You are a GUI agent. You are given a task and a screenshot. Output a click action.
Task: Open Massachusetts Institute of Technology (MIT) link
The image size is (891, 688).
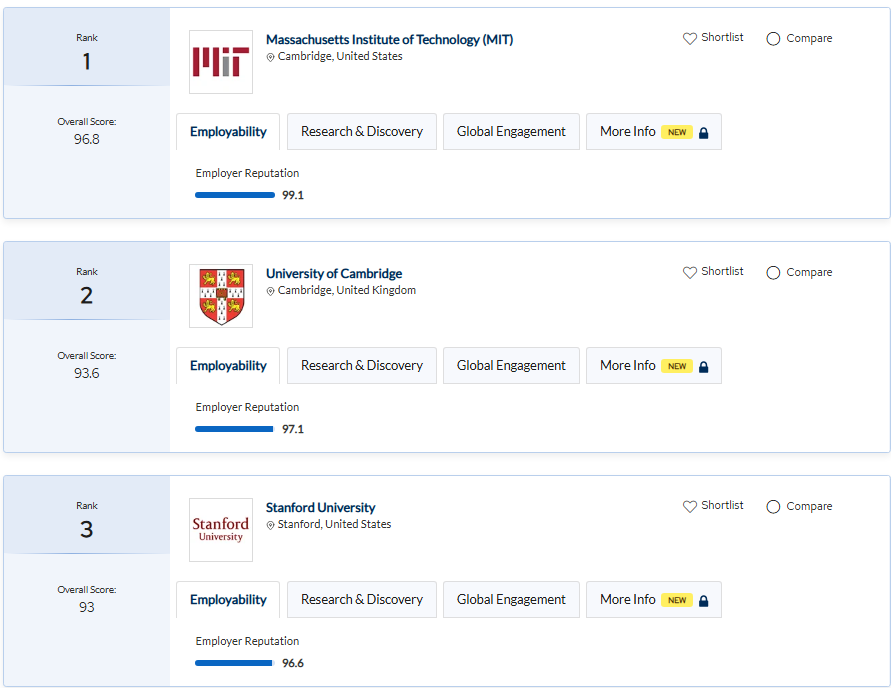(x=389, y=40)
